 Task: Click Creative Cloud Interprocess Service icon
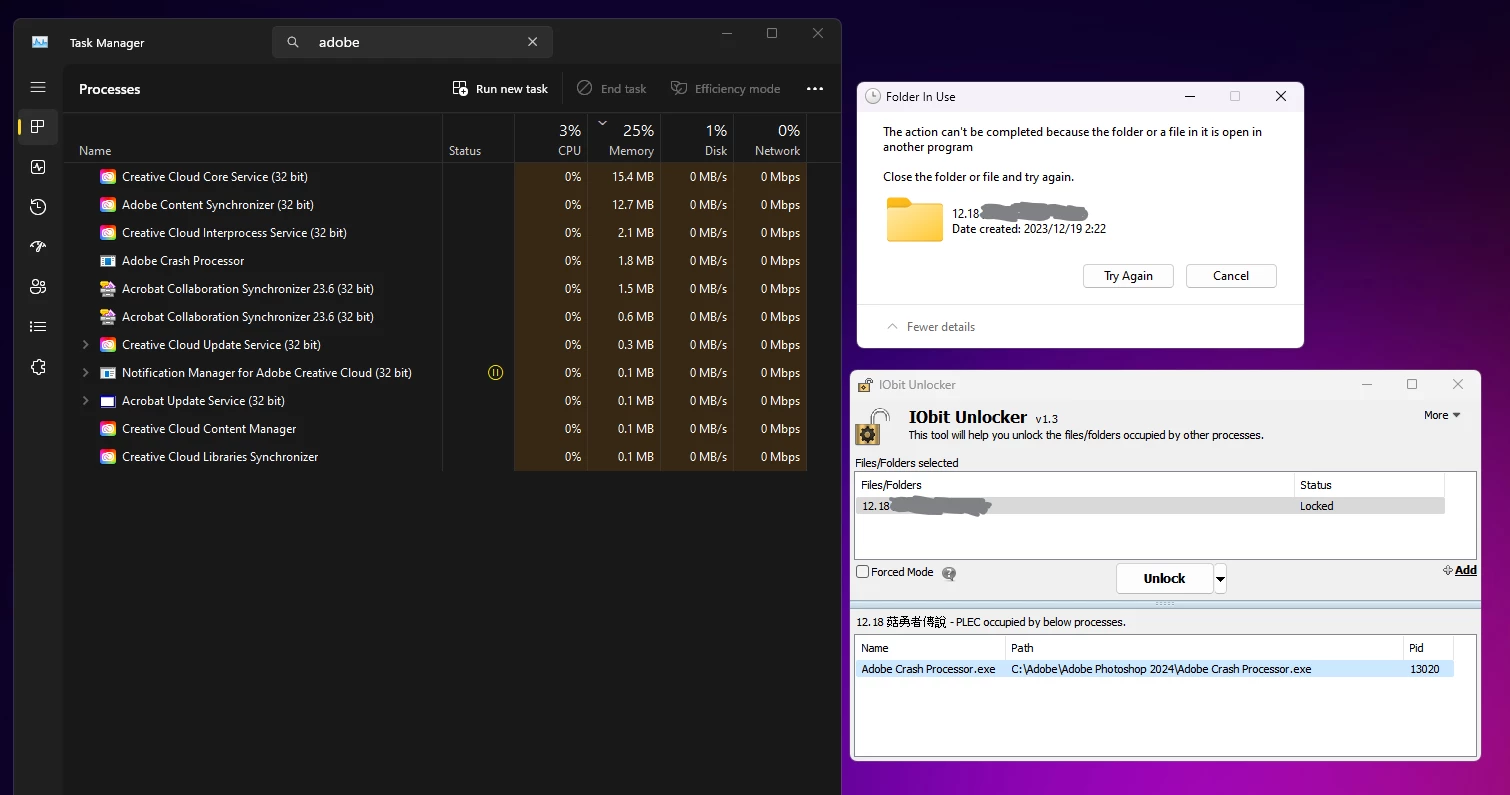[x=108, y=233]
